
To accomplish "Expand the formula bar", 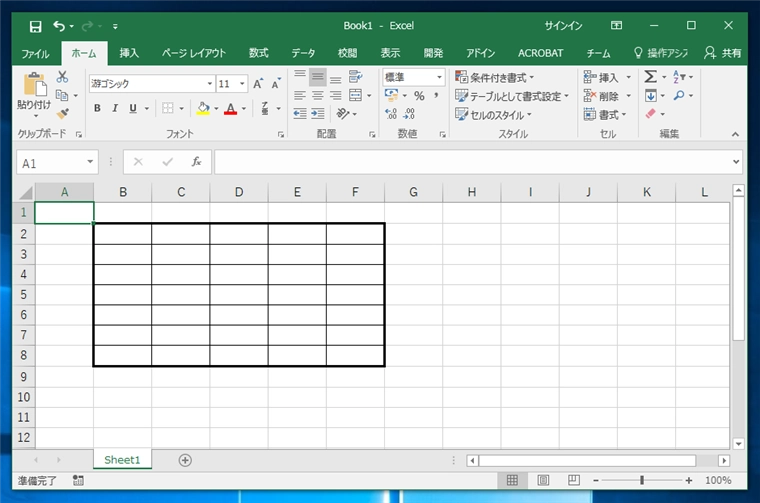I will 736,161.
